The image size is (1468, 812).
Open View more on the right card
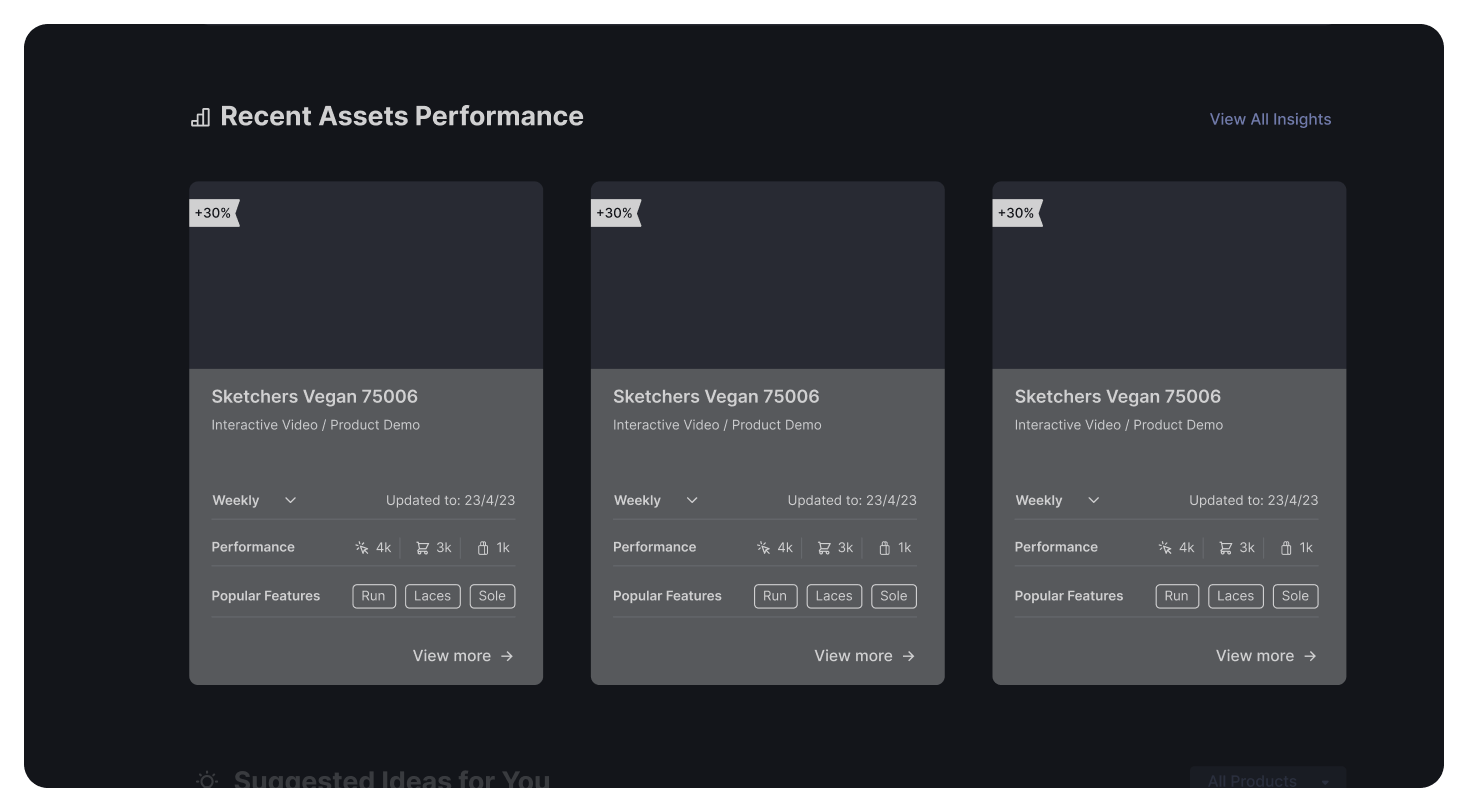1266,656
